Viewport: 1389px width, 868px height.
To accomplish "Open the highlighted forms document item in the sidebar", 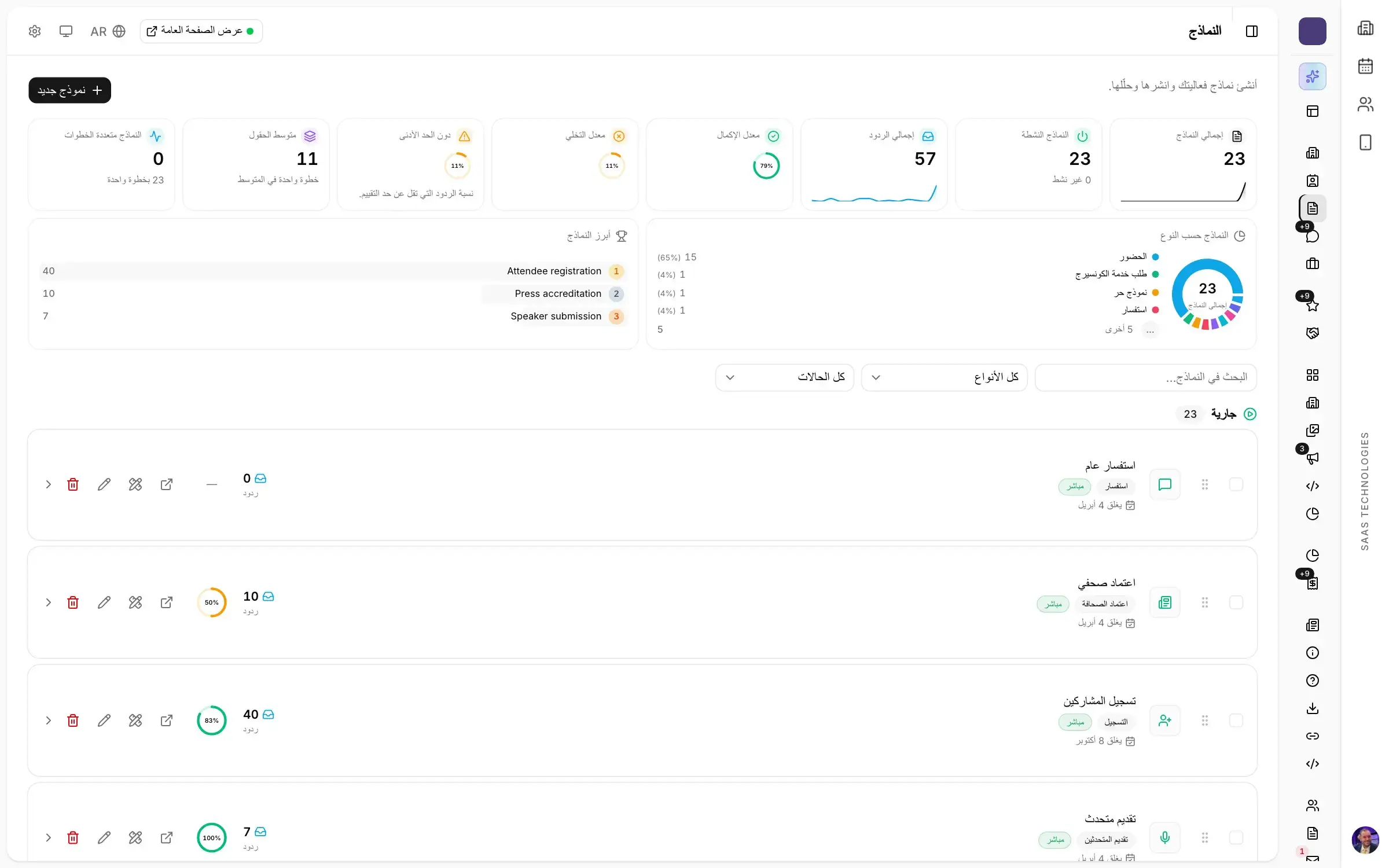I will (x=1313, y=208).
